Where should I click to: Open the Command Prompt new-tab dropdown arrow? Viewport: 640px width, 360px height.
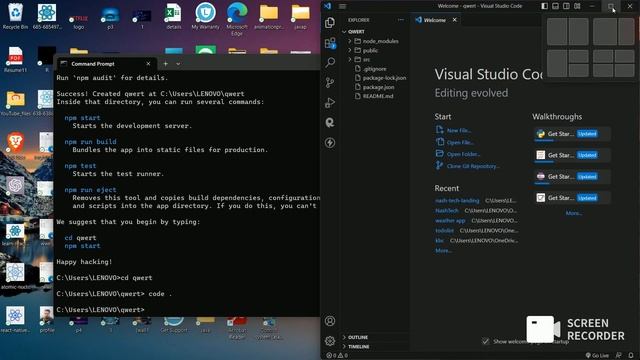(x=178, y=64)
